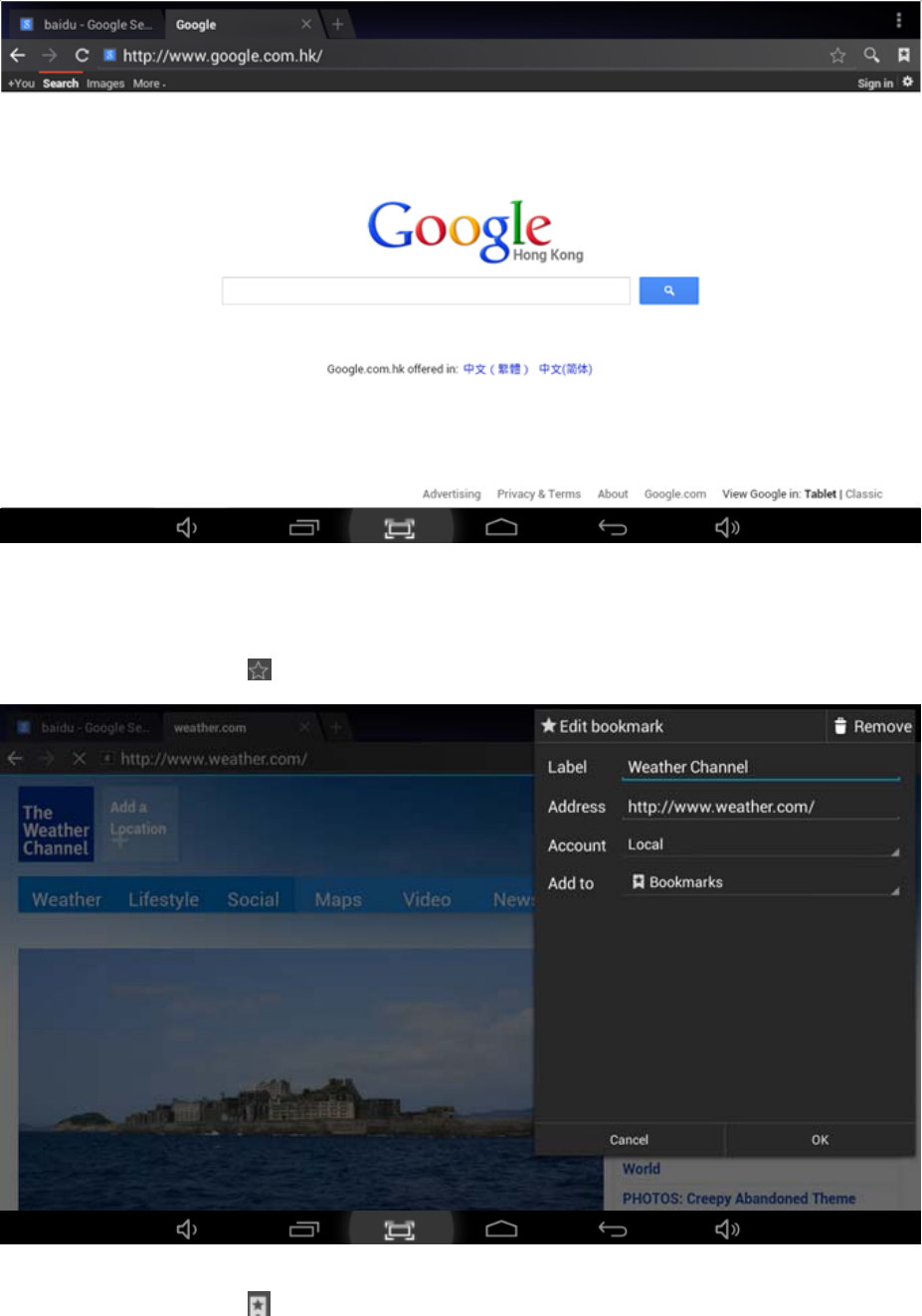Open the About footer link
Viewport: 922px width, 1316px height.
[613, 494]
